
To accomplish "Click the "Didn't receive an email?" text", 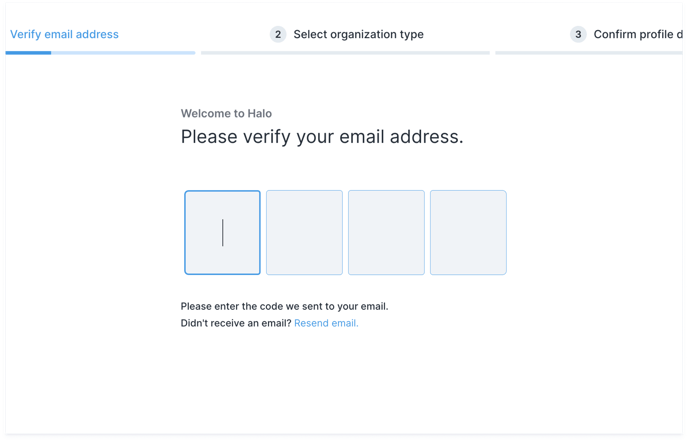I will [236, 323].
